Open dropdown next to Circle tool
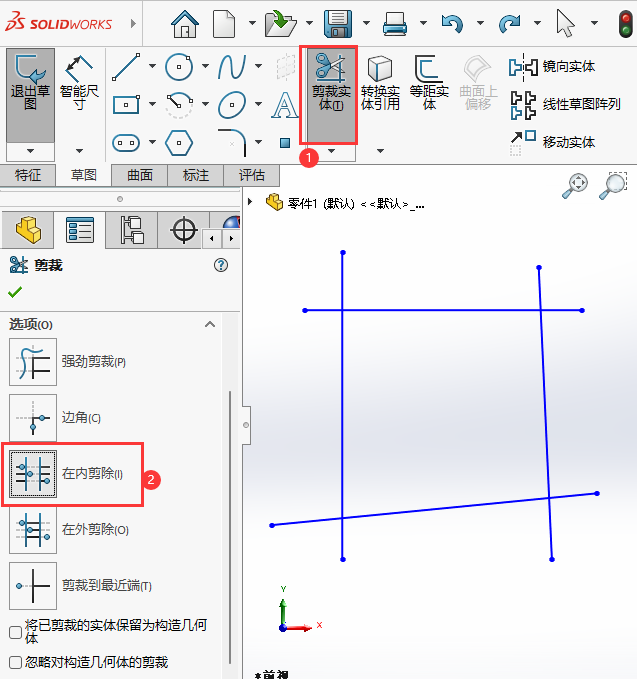The image size is (637, 679). 205,66
